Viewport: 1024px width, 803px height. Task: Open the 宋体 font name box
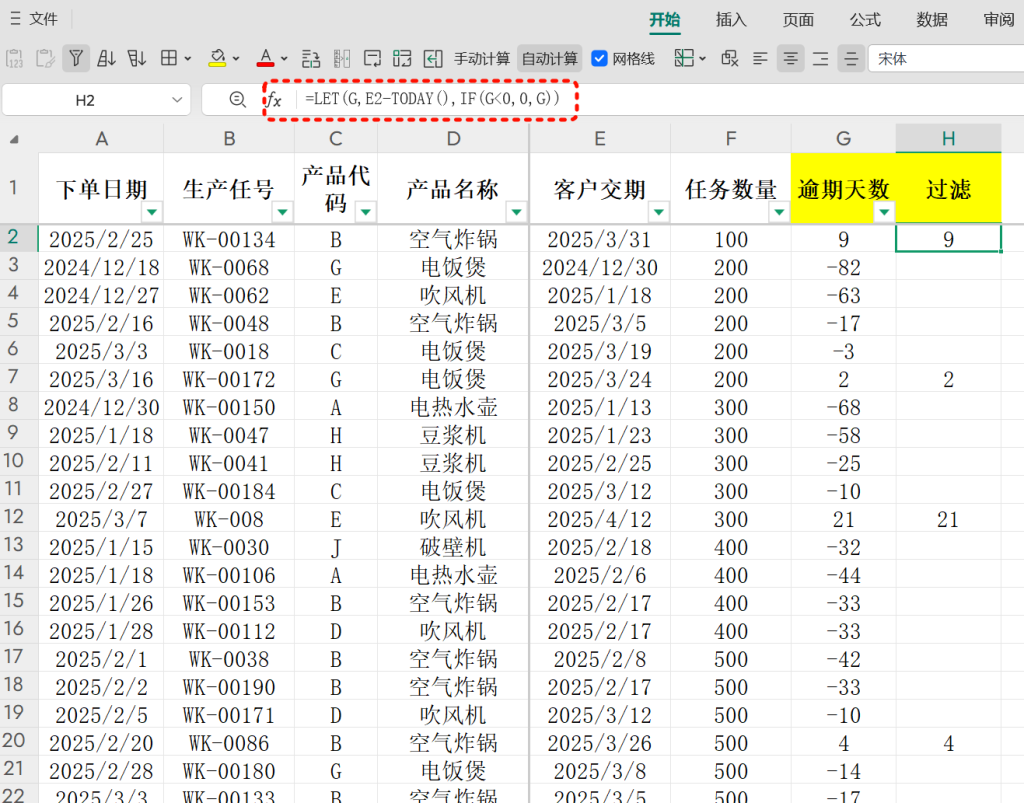946,59
